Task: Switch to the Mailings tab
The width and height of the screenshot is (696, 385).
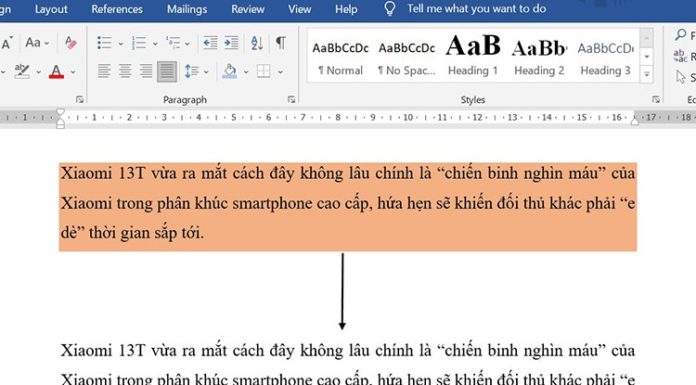Action: 187,9
